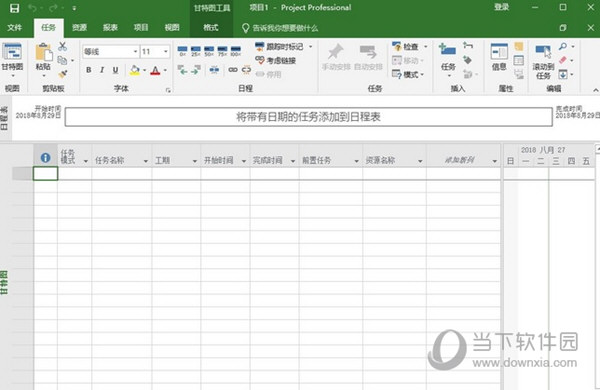This screenshot has height=390, width=600.
Task: Expand the Mode (模式) dropdown
Action: coord(422,75)
